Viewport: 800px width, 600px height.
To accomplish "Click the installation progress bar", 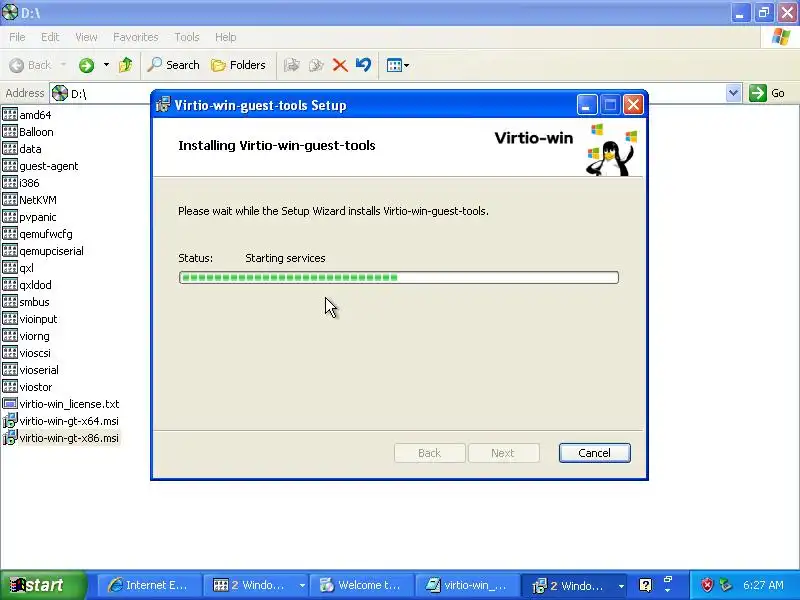I will click(398, 278).
